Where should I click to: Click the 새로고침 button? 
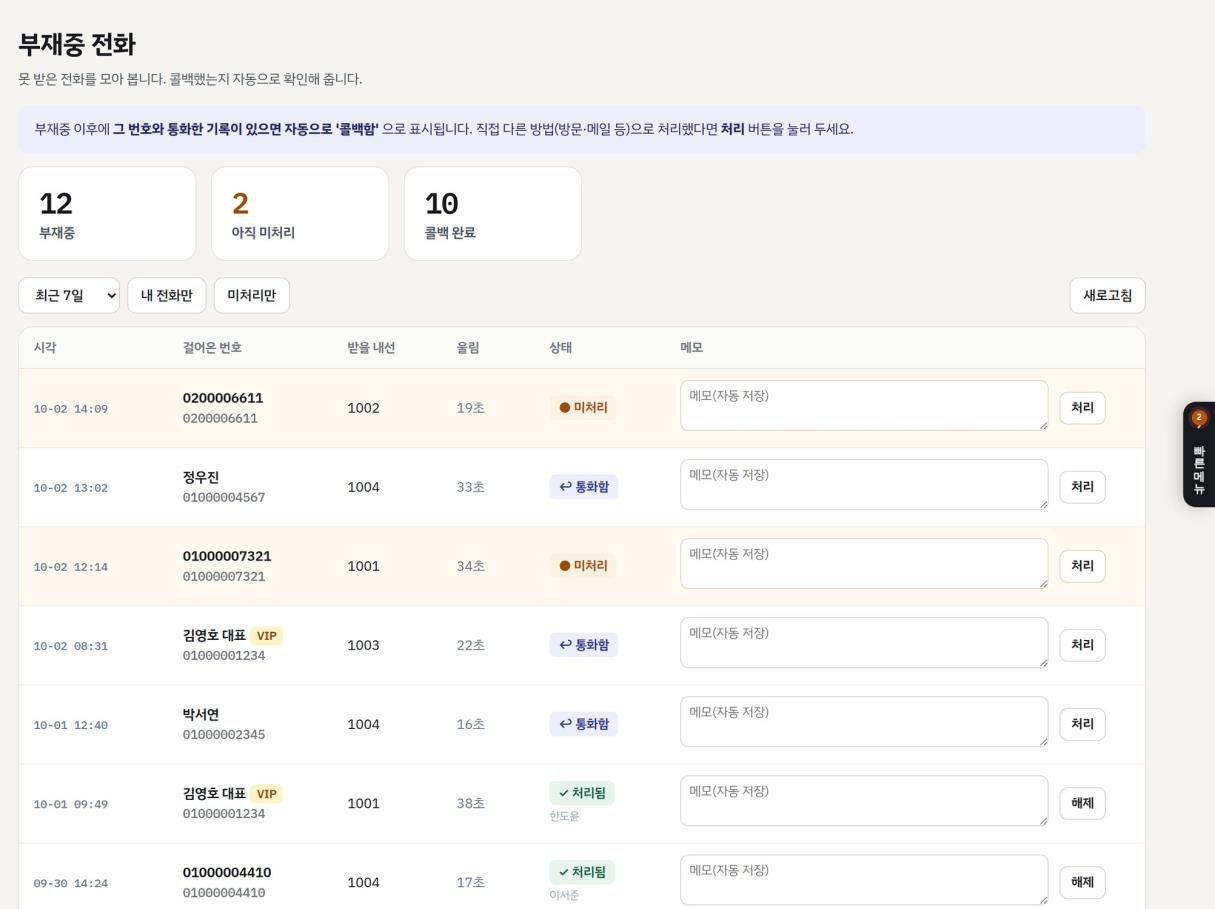pos(1107,296)
